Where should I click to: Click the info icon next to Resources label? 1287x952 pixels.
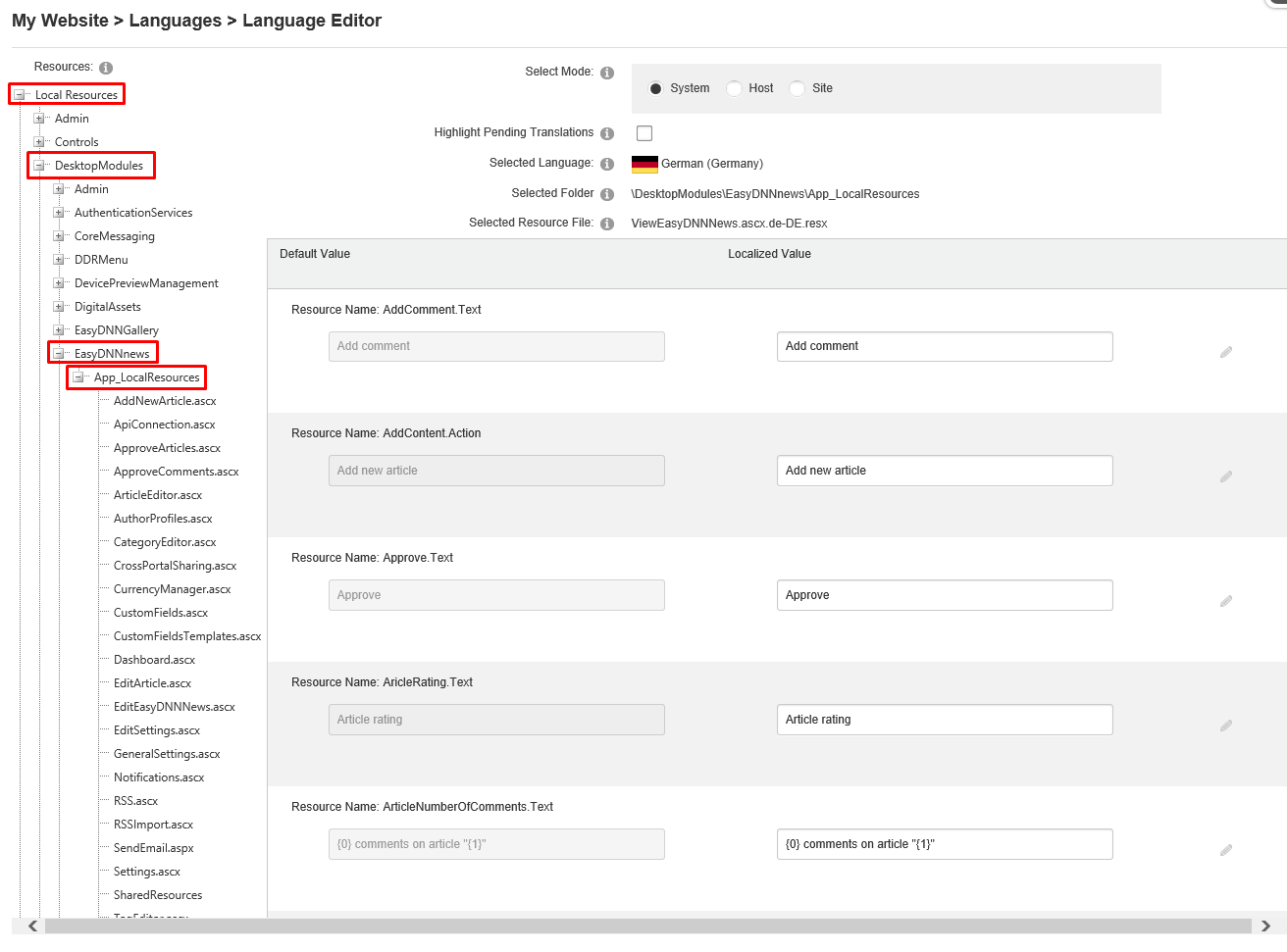tap(106, 68)
